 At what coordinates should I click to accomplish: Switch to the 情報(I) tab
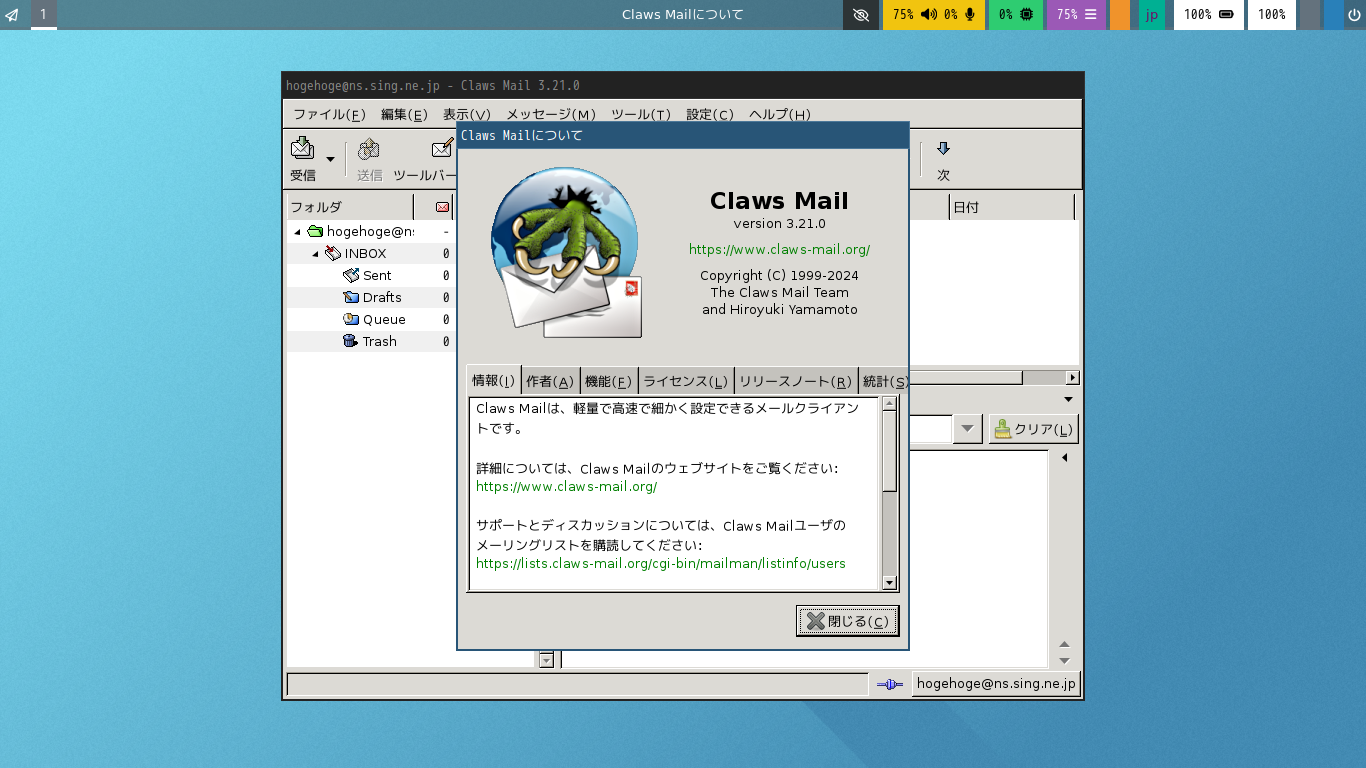click(x=493, y=380)
